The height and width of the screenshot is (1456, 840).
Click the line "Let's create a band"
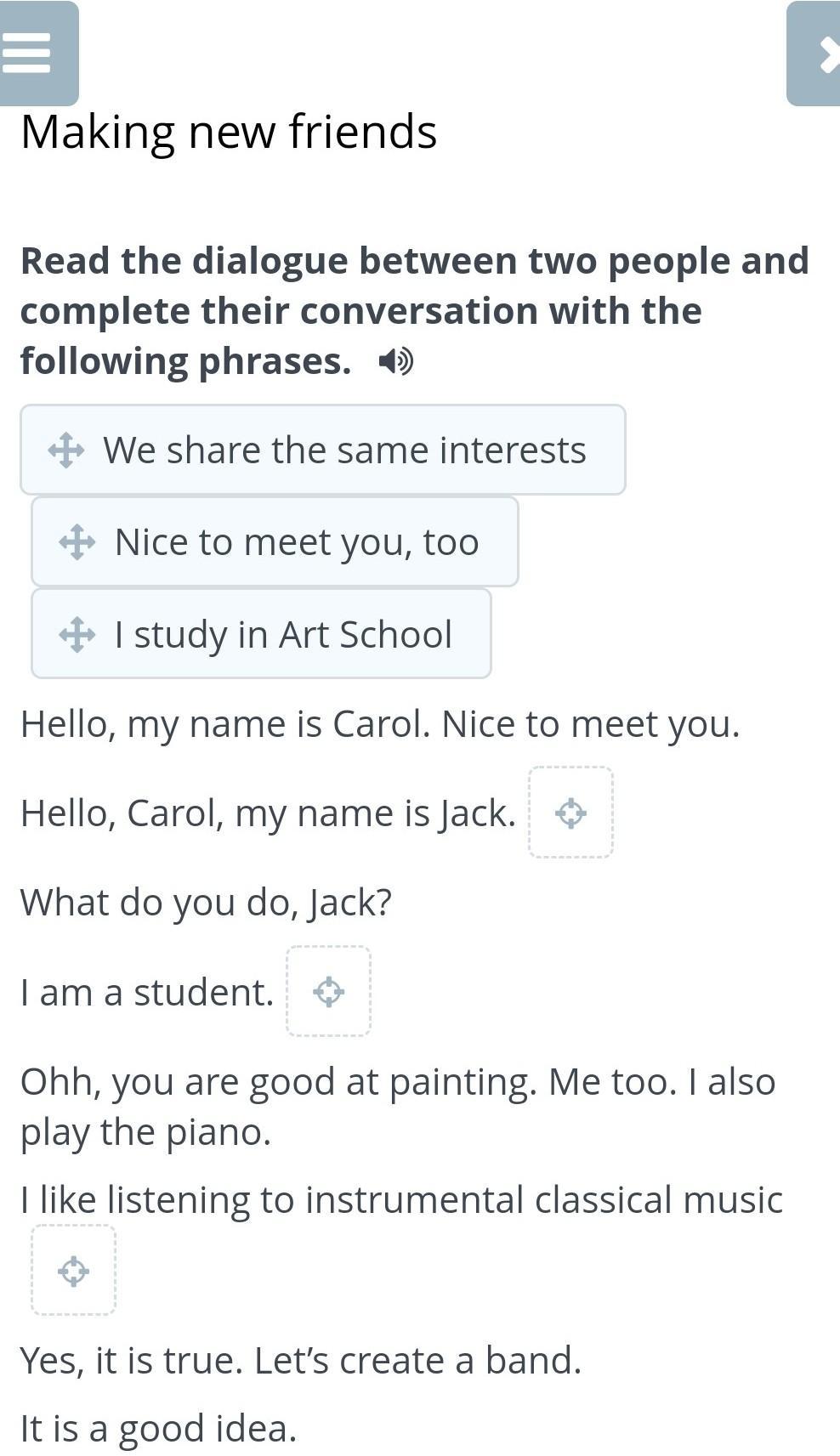[417, 1360]
